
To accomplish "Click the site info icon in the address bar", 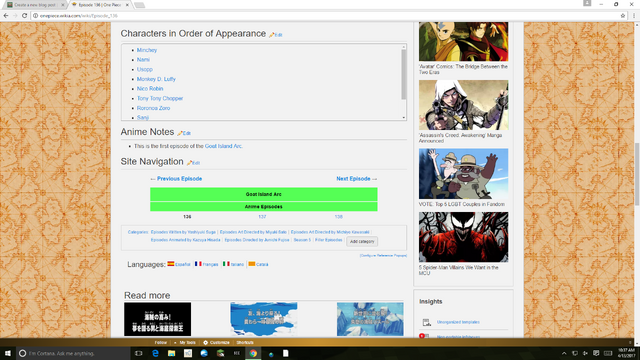I will pos(36,16).
